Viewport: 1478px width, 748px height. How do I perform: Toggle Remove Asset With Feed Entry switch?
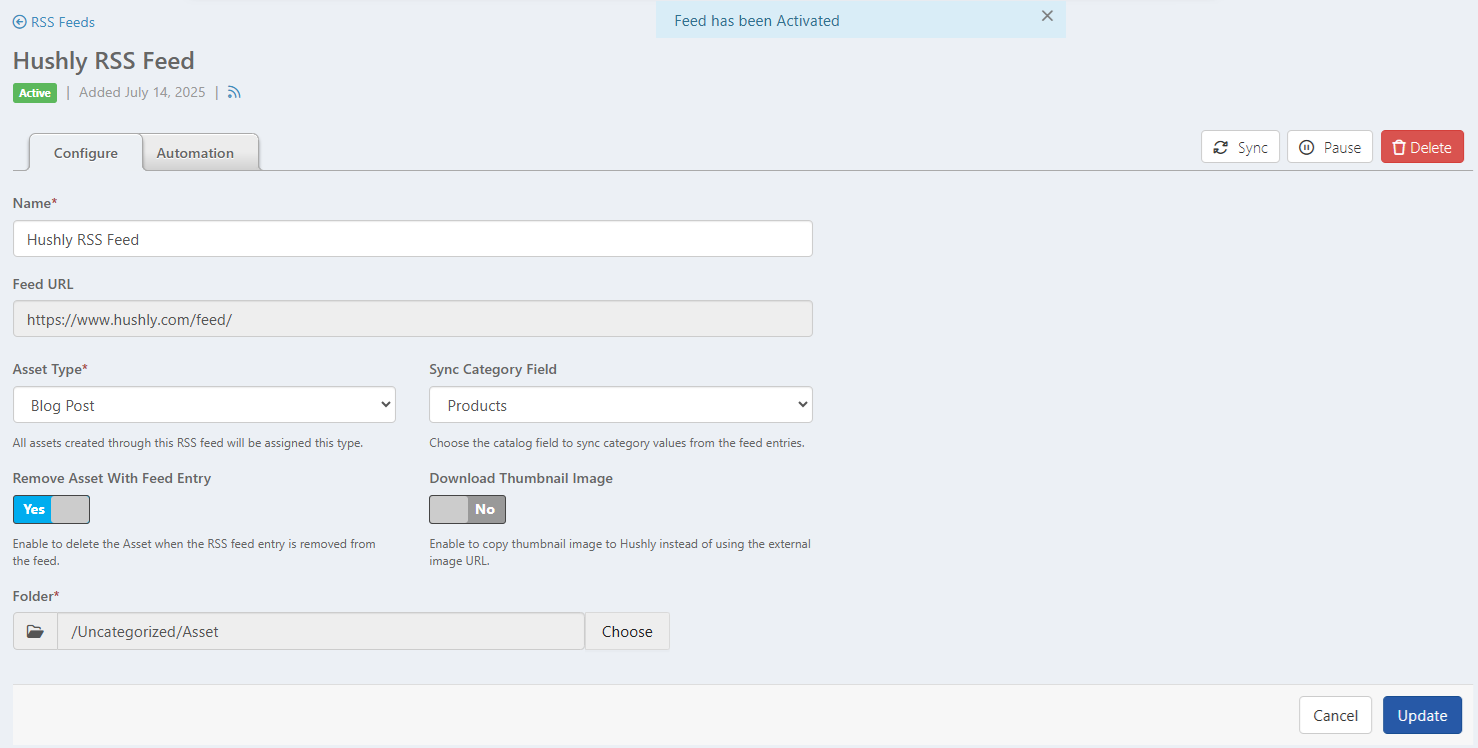51,509
